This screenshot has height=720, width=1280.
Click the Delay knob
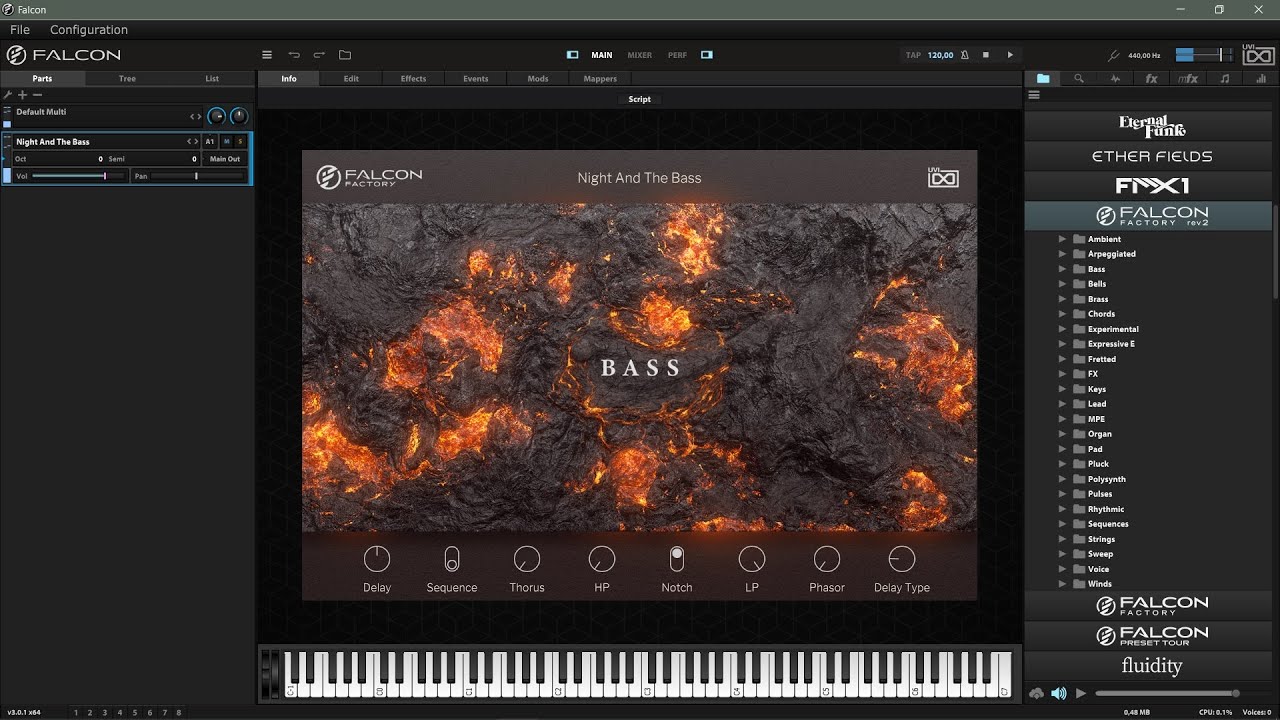(377, 559)
